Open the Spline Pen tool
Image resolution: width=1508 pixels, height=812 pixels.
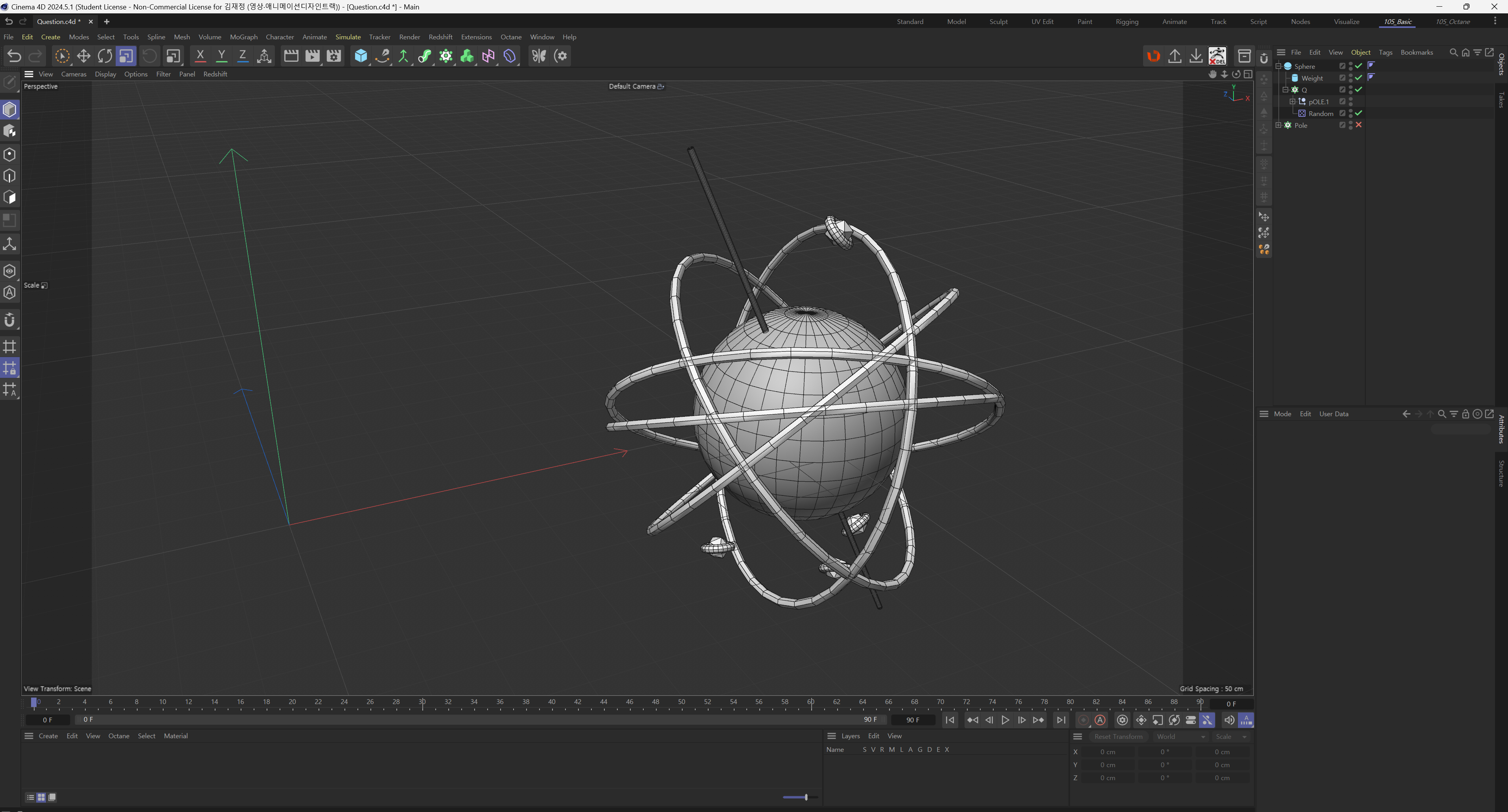(382, 56)
